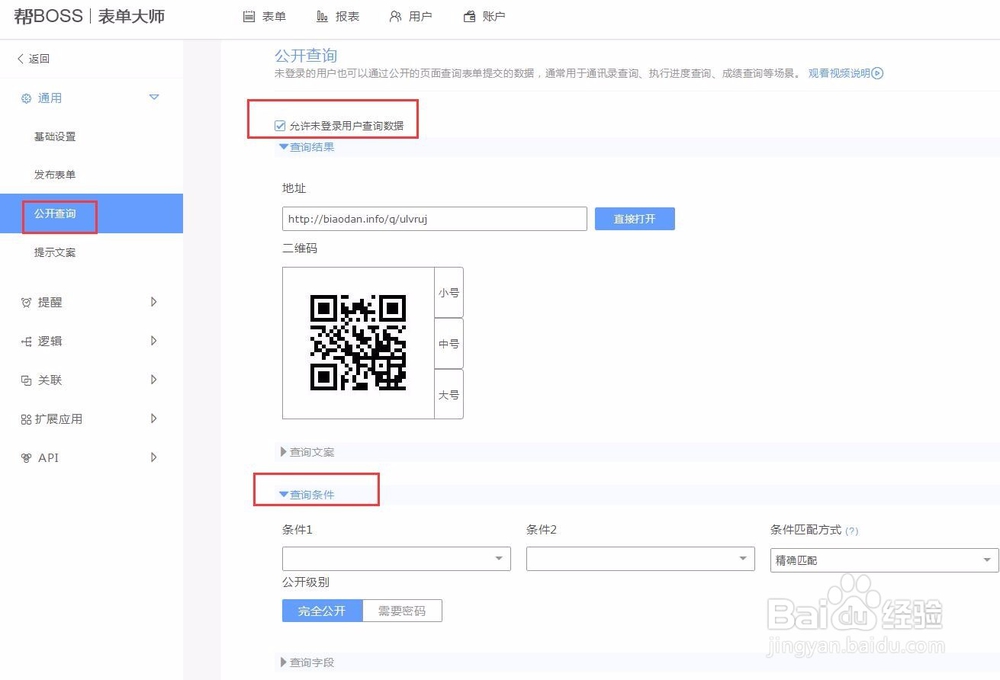Expand the 关联 section arrow
The height and width of the screenshot is (680, 1000).
point(154,380)
